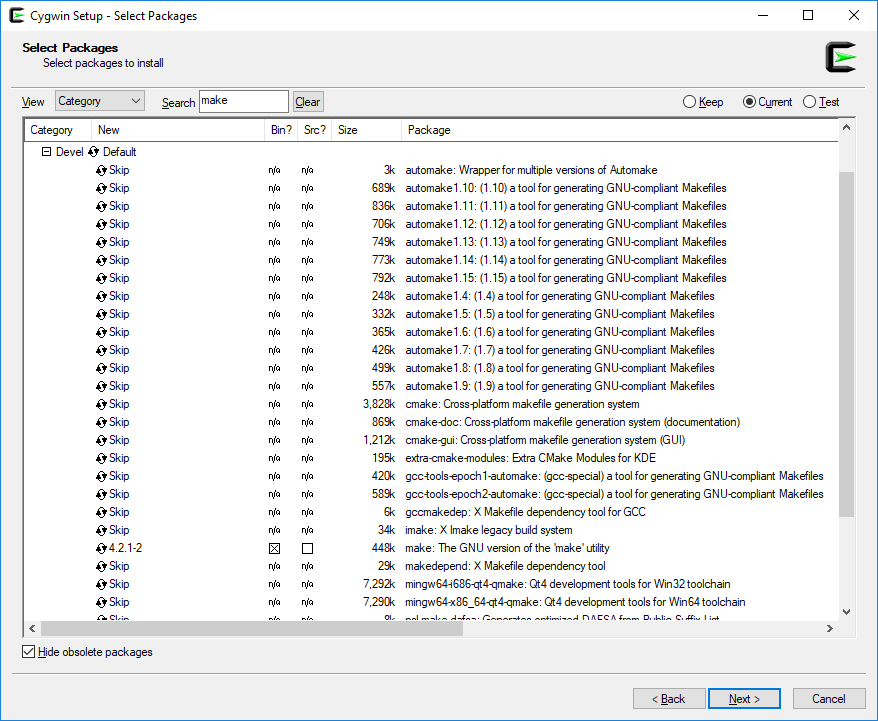Screen dimensions: 878x721
Task: Click the cycle icon on the automake wrapper row
Action: pyautogui.click(x=101, y=170)
